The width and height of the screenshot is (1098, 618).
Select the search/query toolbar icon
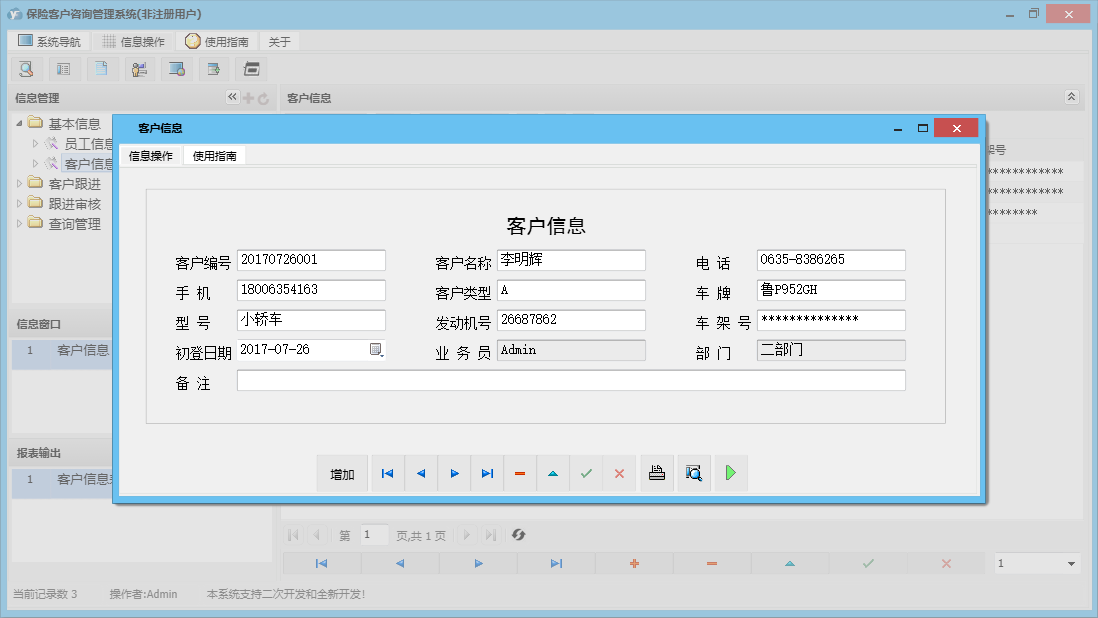click(x=26, y=69)
